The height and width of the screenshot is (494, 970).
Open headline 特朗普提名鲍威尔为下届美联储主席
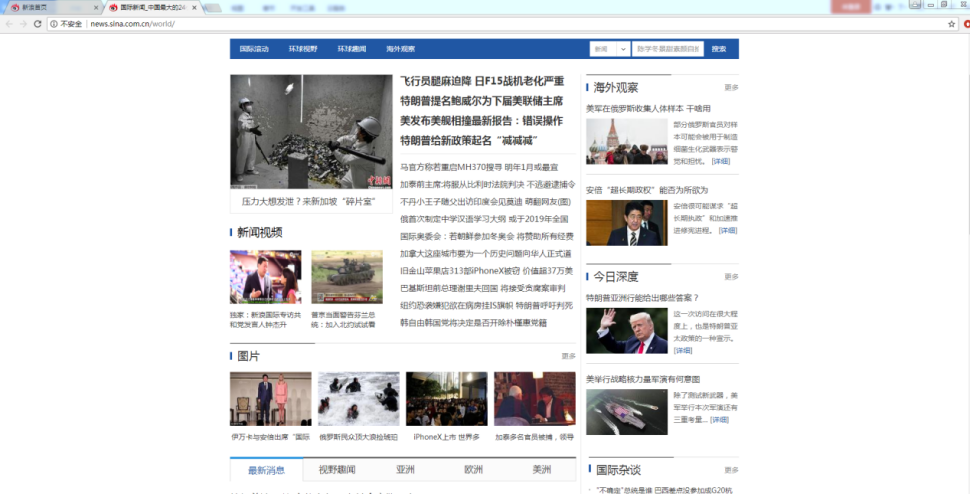(482, 101)
